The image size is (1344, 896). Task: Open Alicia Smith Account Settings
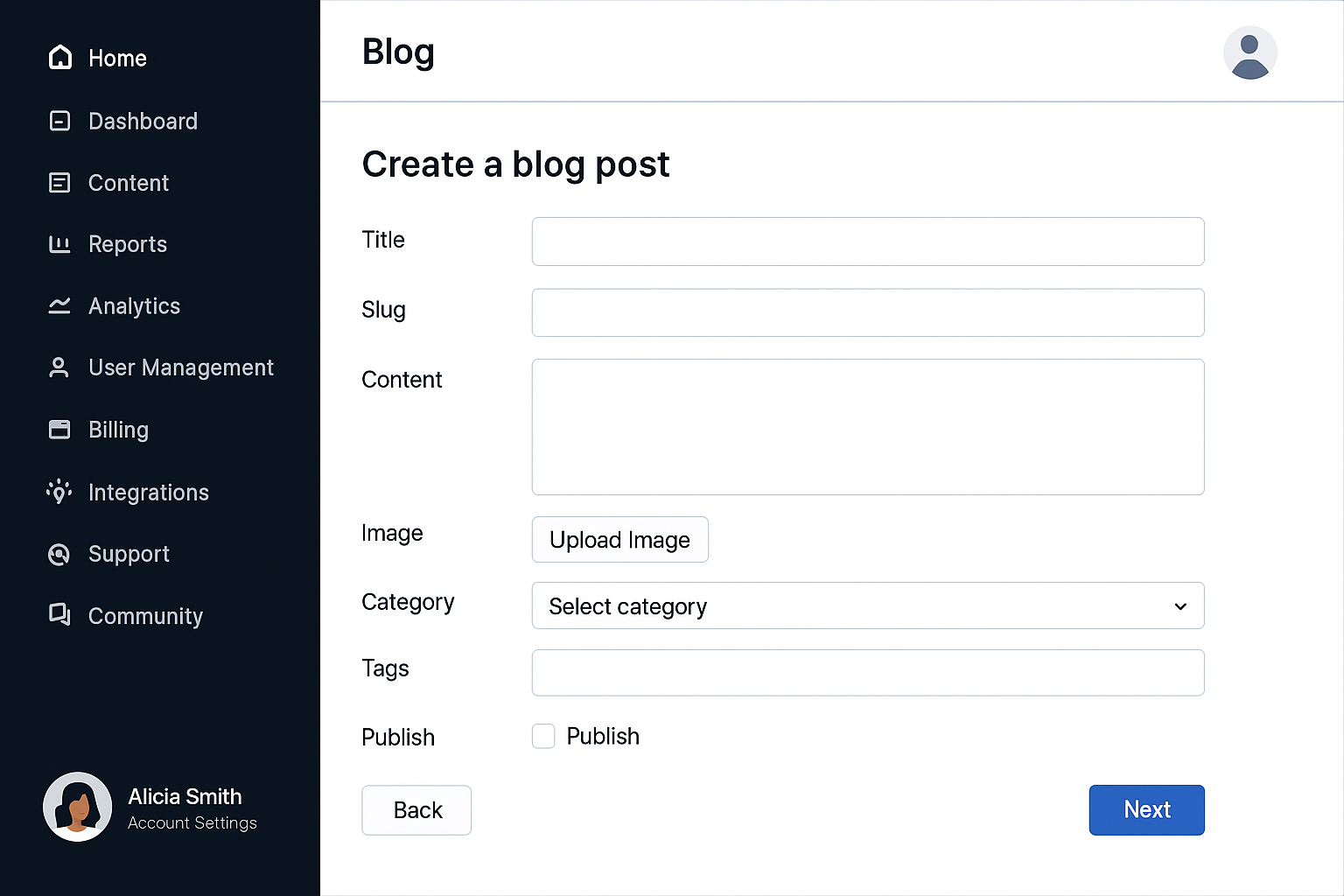coord(192,808)
